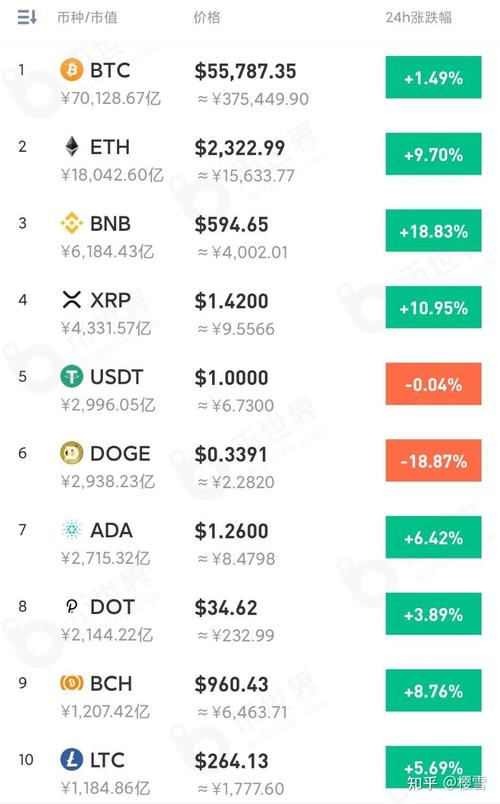
Task: Click the -0.04% USDT change button
Action: 433,384
